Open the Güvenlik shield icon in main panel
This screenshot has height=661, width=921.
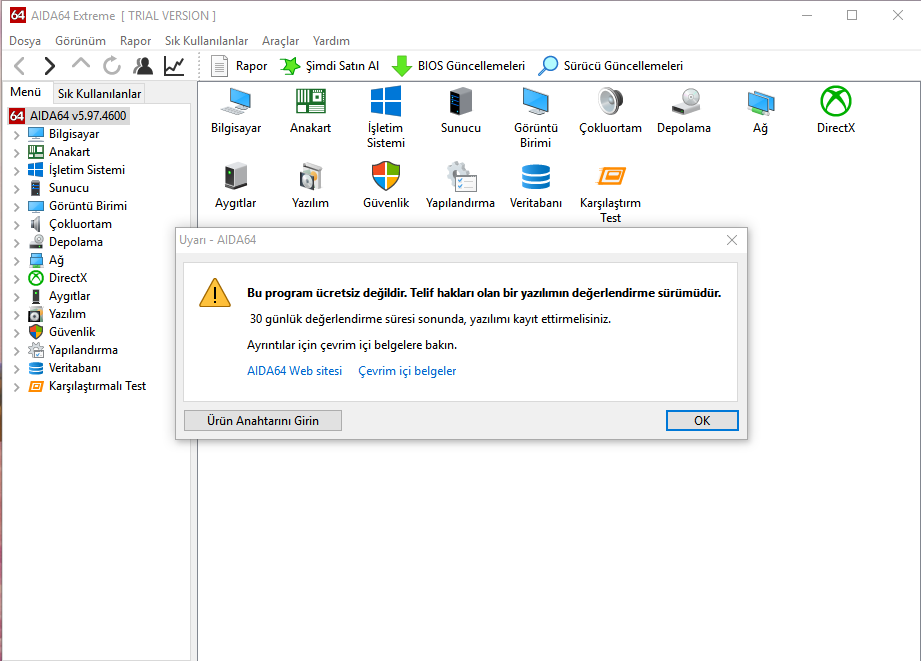click(x=385, y=186)
